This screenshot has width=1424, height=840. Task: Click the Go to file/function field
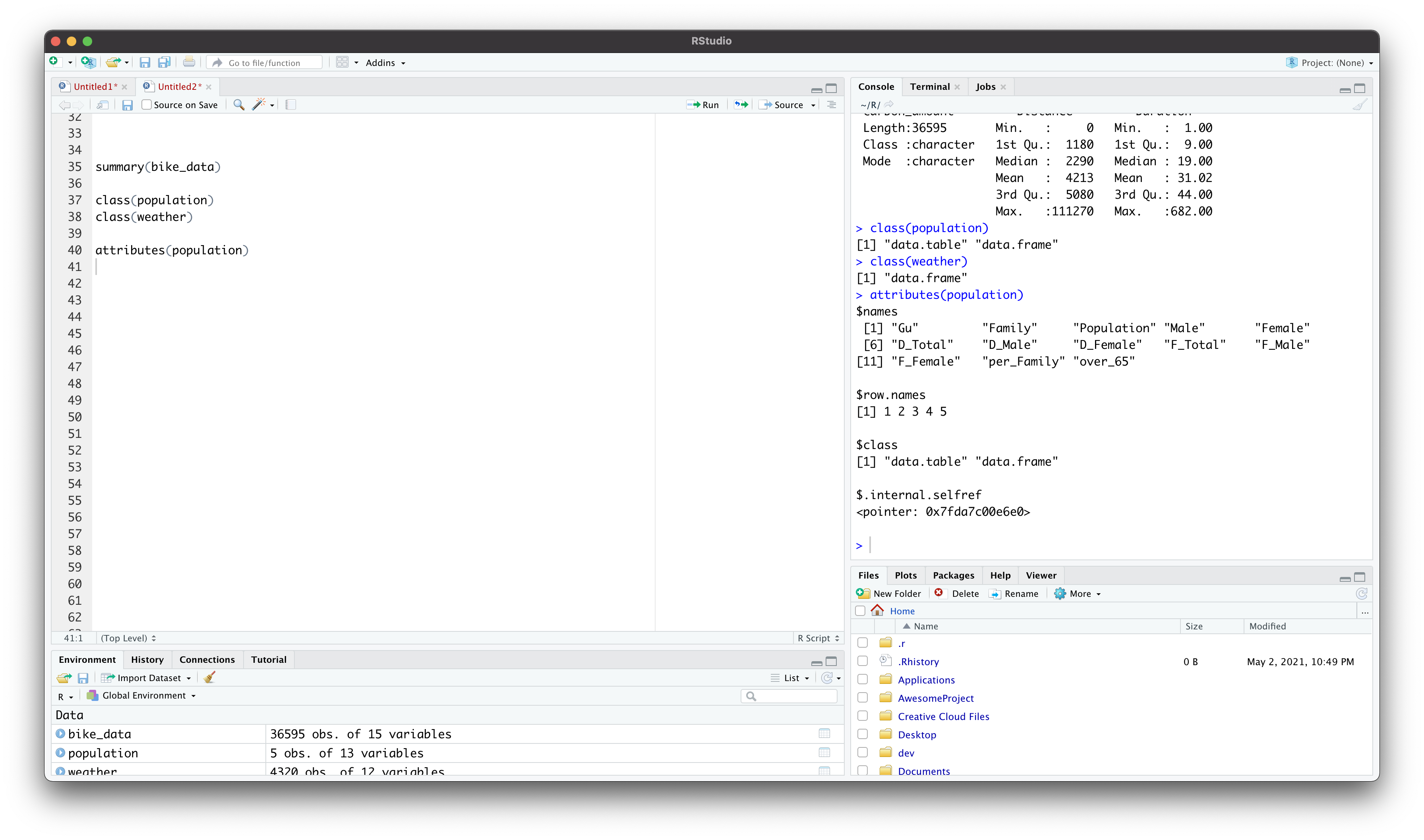click(x=265, y=63)
